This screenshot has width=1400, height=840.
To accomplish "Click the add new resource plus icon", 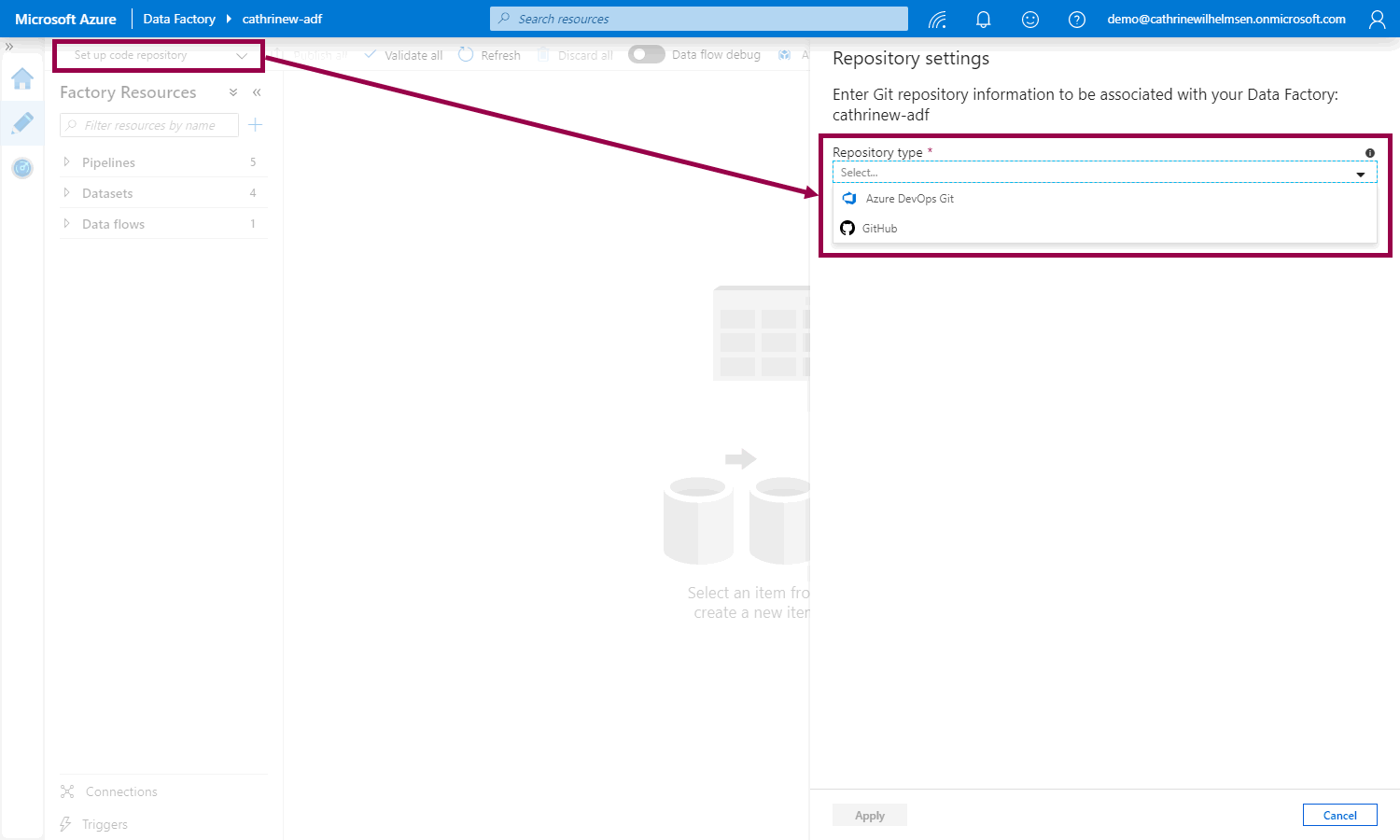I will pos(256,125).
